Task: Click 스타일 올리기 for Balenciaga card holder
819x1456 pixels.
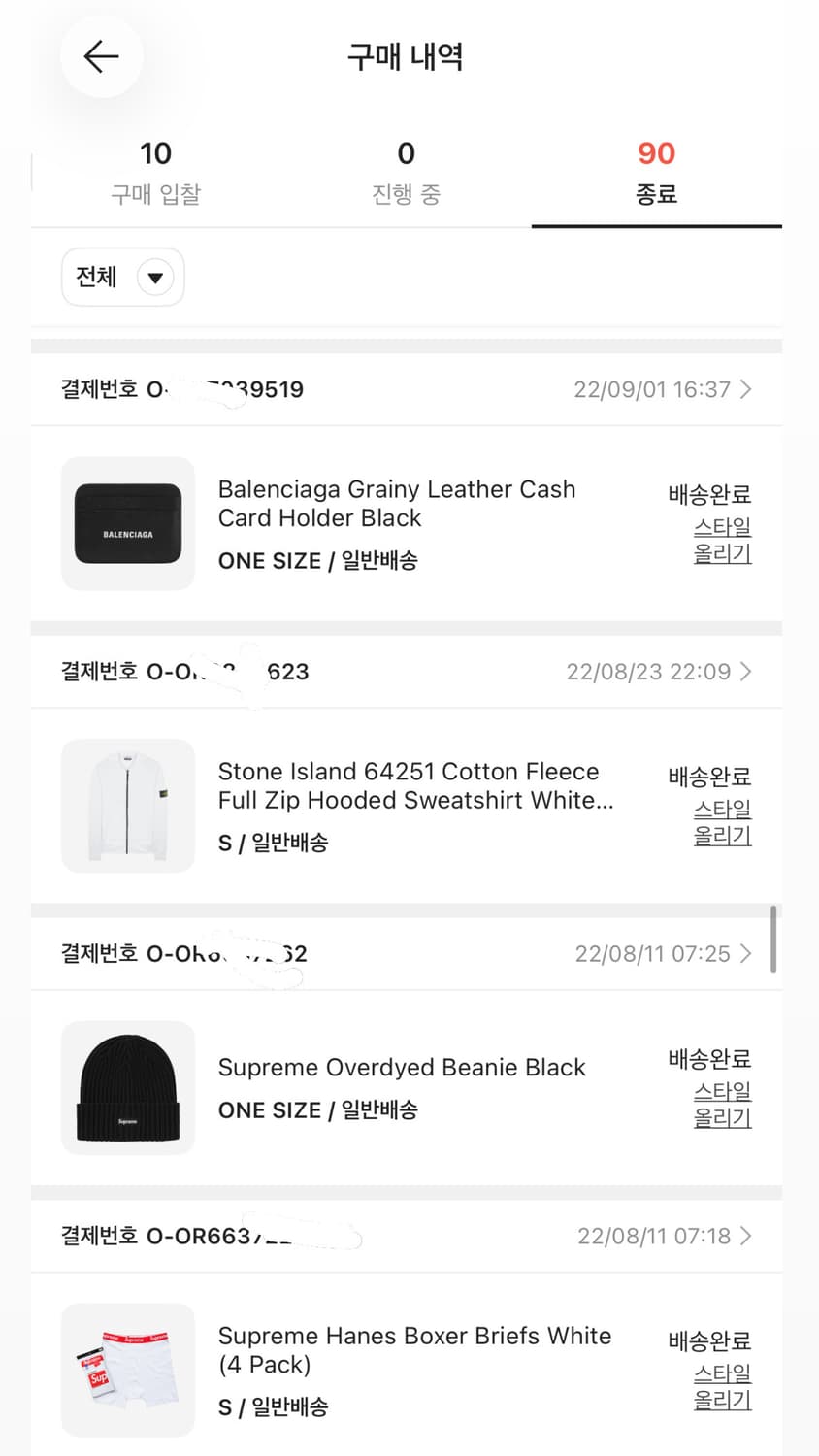Action: (722, 541)
